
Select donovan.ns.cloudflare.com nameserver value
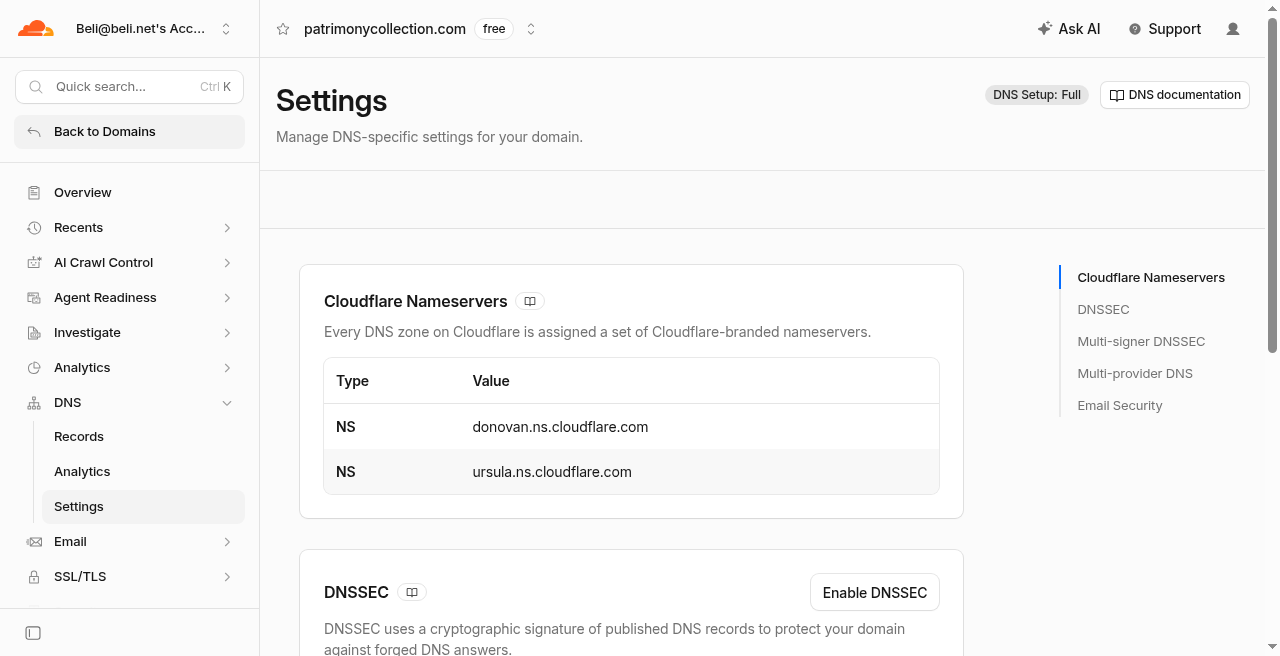pyautogui.click(x=560, y=427)
